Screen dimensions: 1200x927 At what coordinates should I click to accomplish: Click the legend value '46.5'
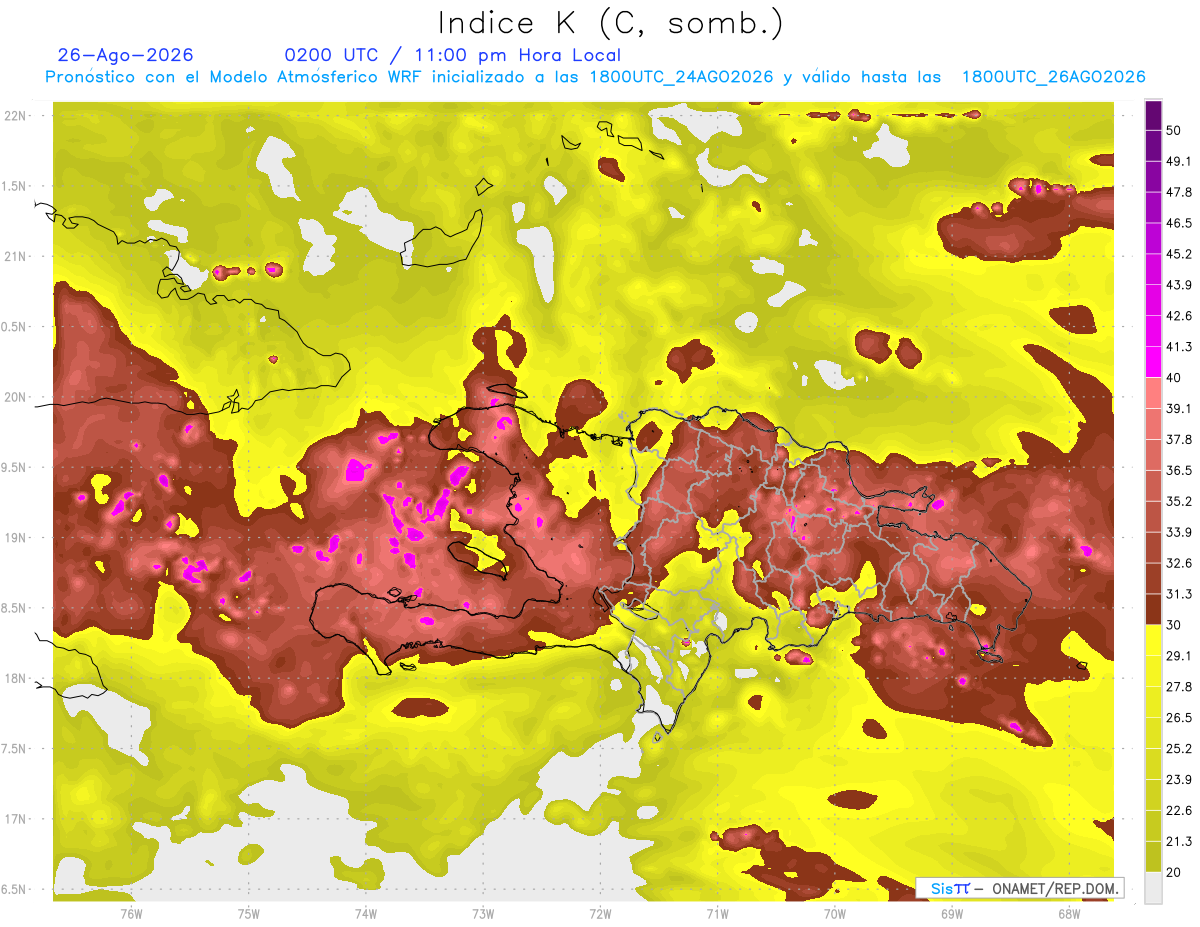pyautogui.click(x=1178, y=222)
